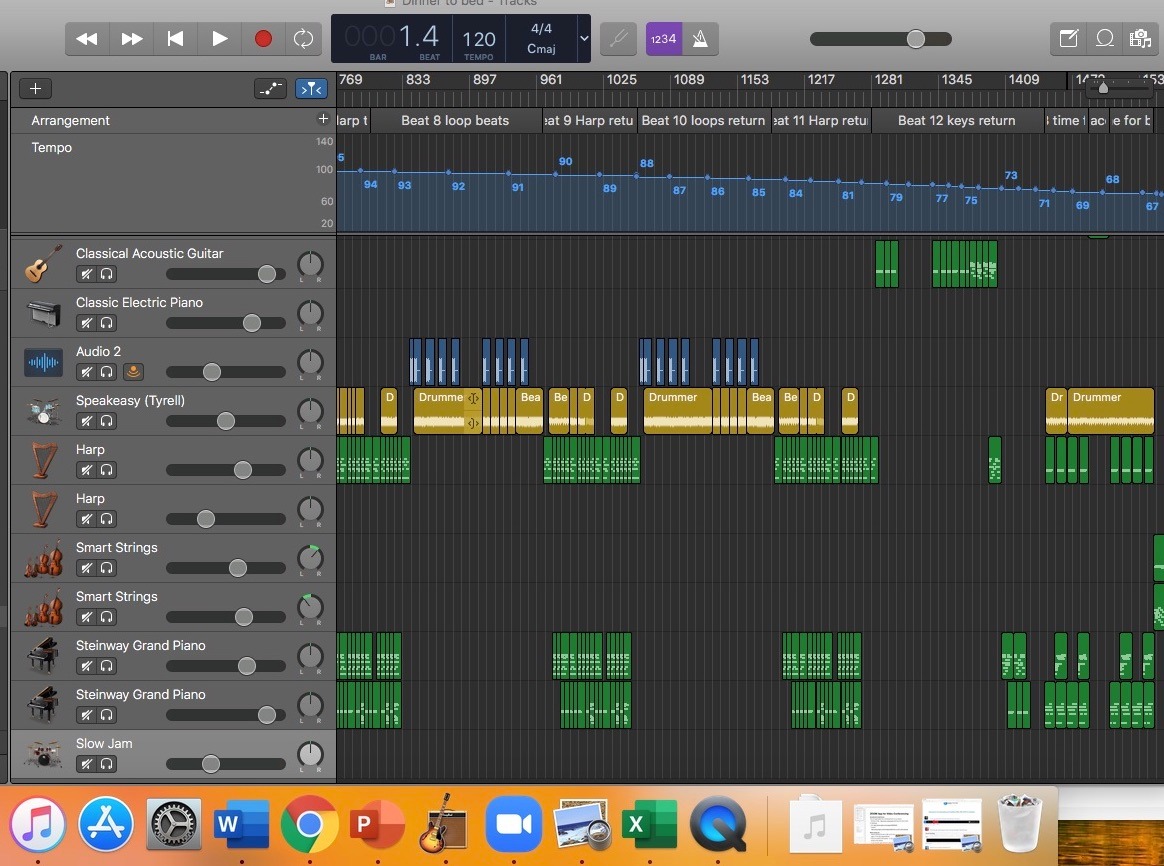Select the Beat 8 loop beats marker

(455, 121)
